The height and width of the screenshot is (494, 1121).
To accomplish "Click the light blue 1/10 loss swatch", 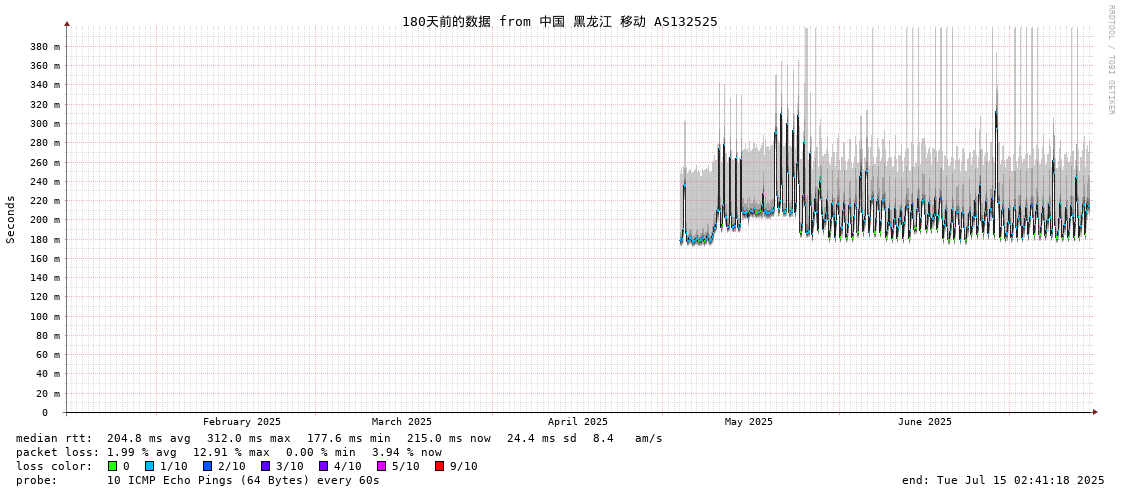I will [x=149, y=466].
